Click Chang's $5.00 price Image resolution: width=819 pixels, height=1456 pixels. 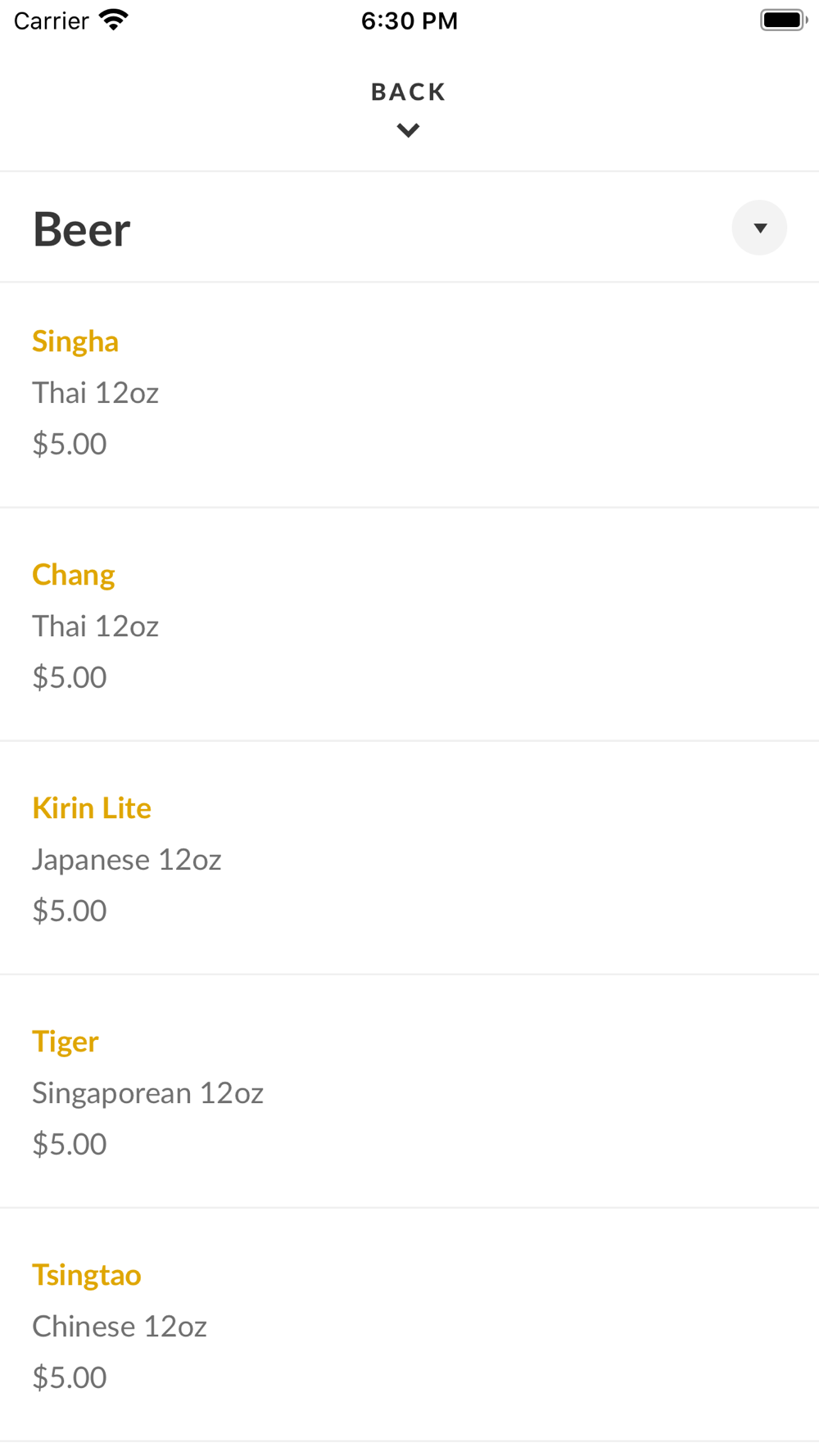click(70, 677)
